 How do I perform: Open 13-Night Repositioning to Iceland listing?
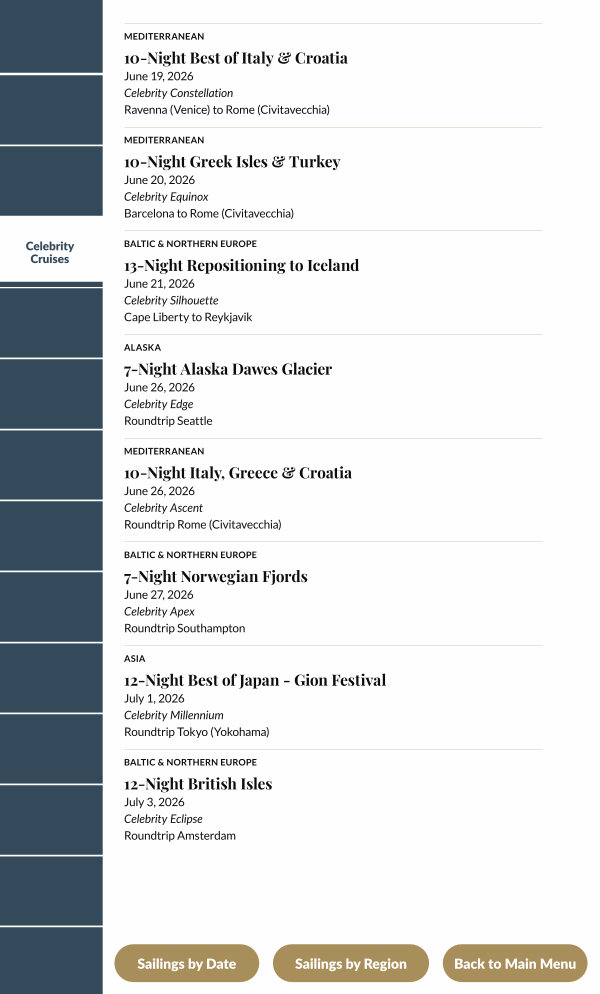point(241,266)
